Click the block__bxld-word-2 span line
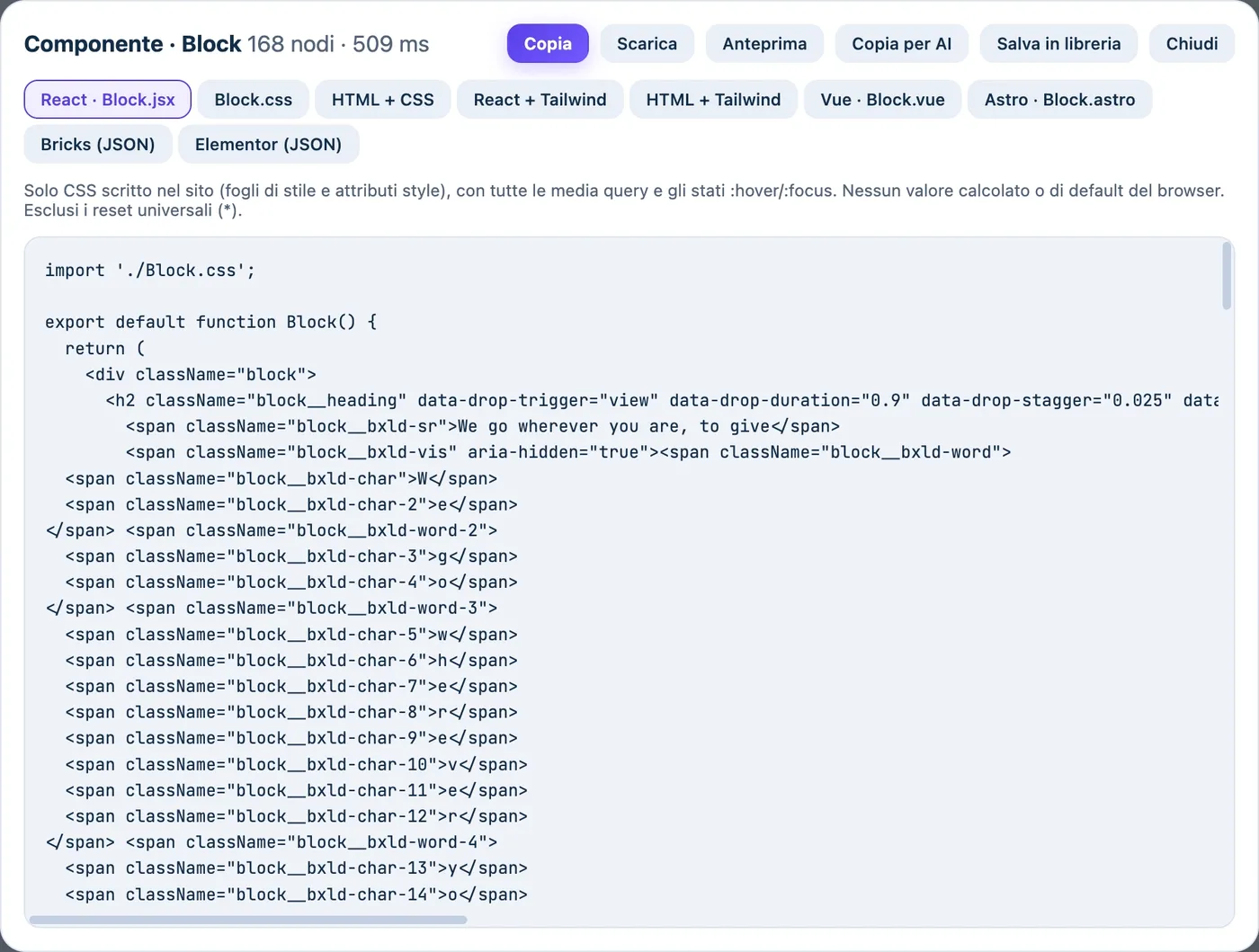 tap(272, 530)
